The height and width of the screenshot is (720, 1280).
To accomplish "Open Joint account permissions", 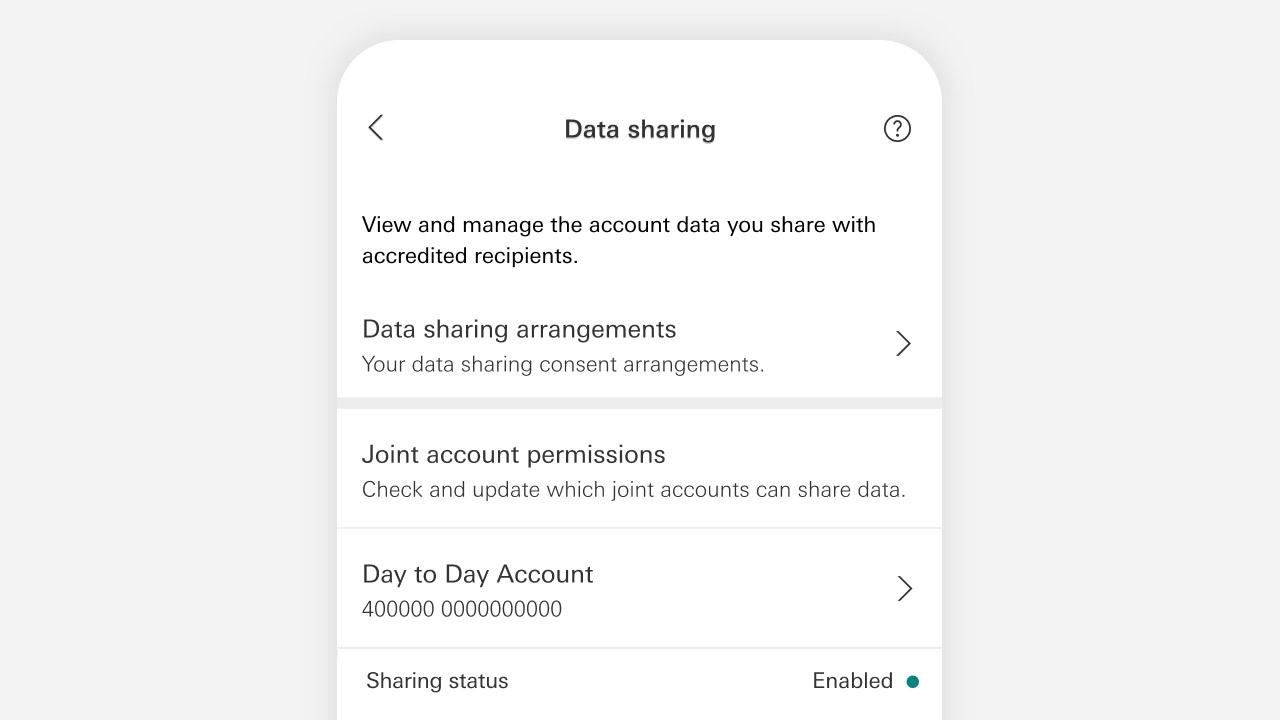I will click(x=513, y=454).
